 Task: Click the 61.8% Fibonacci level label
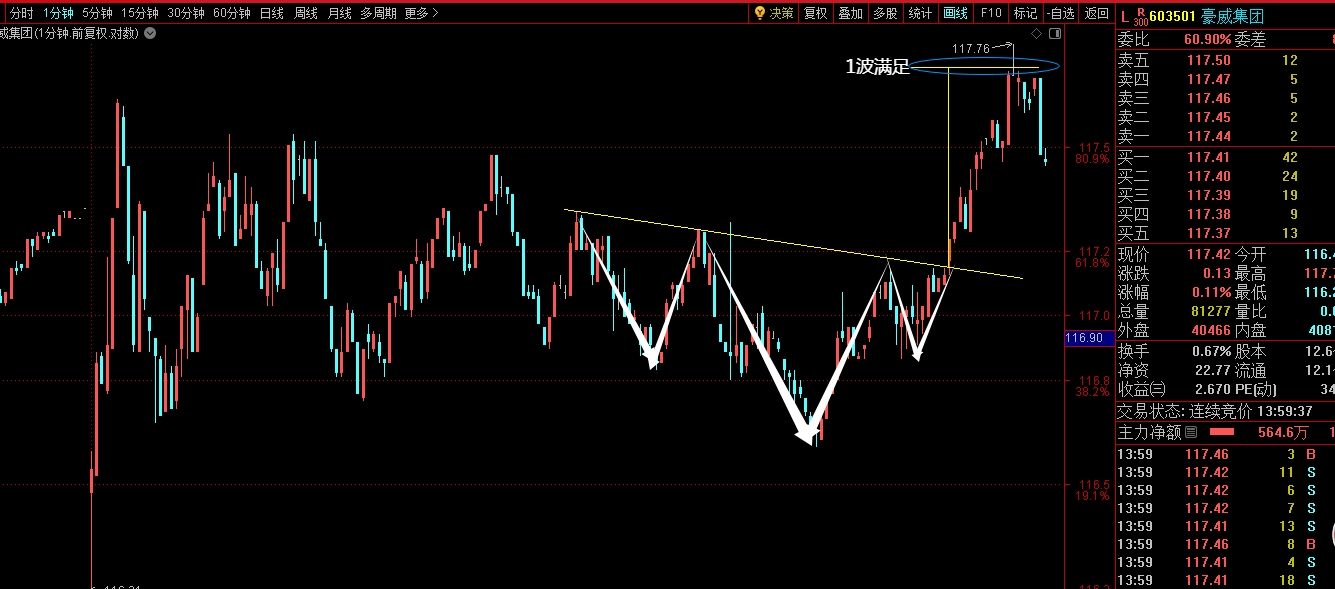1093,263
